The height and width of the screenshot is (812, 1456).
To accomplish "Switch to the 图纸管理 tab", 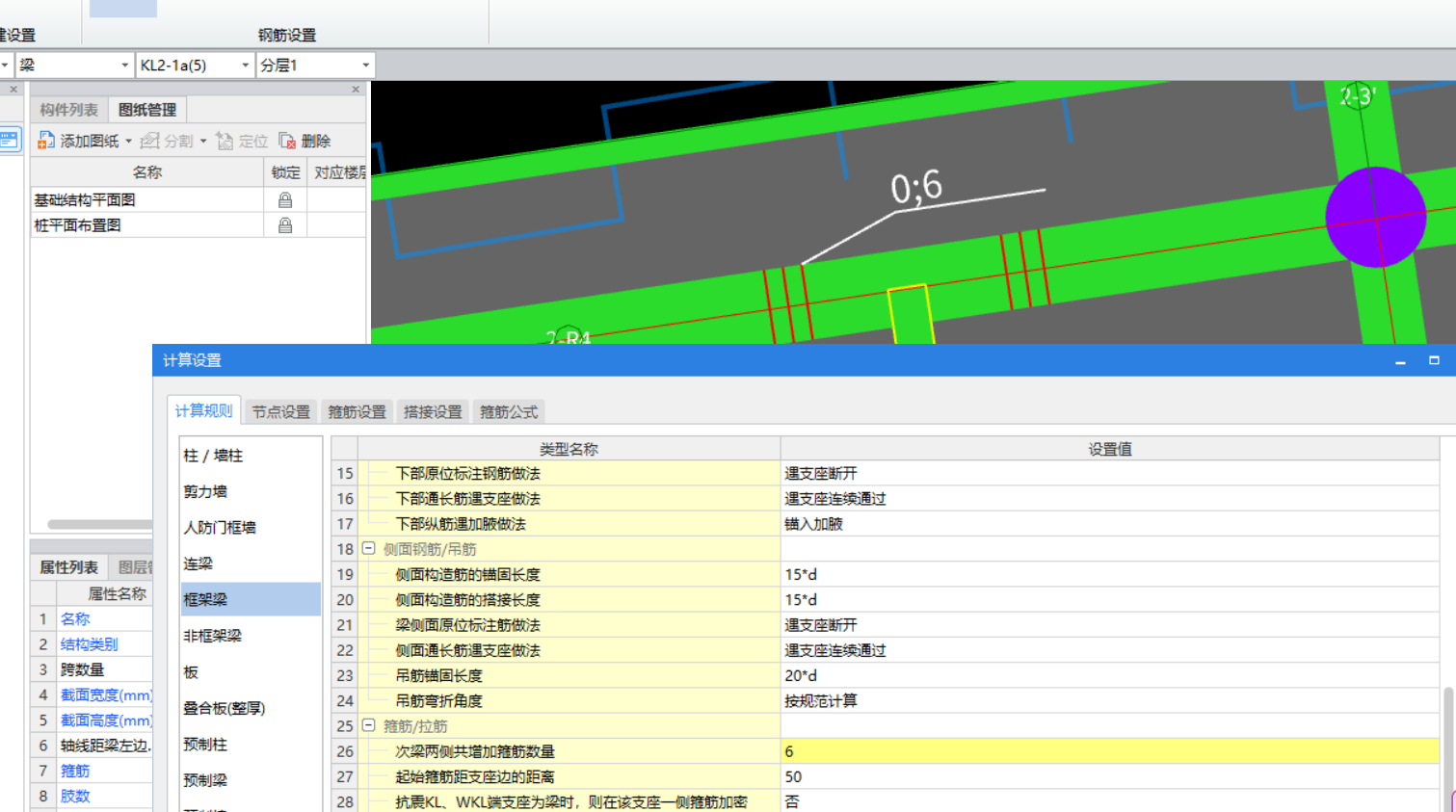I will coord(147,110).
